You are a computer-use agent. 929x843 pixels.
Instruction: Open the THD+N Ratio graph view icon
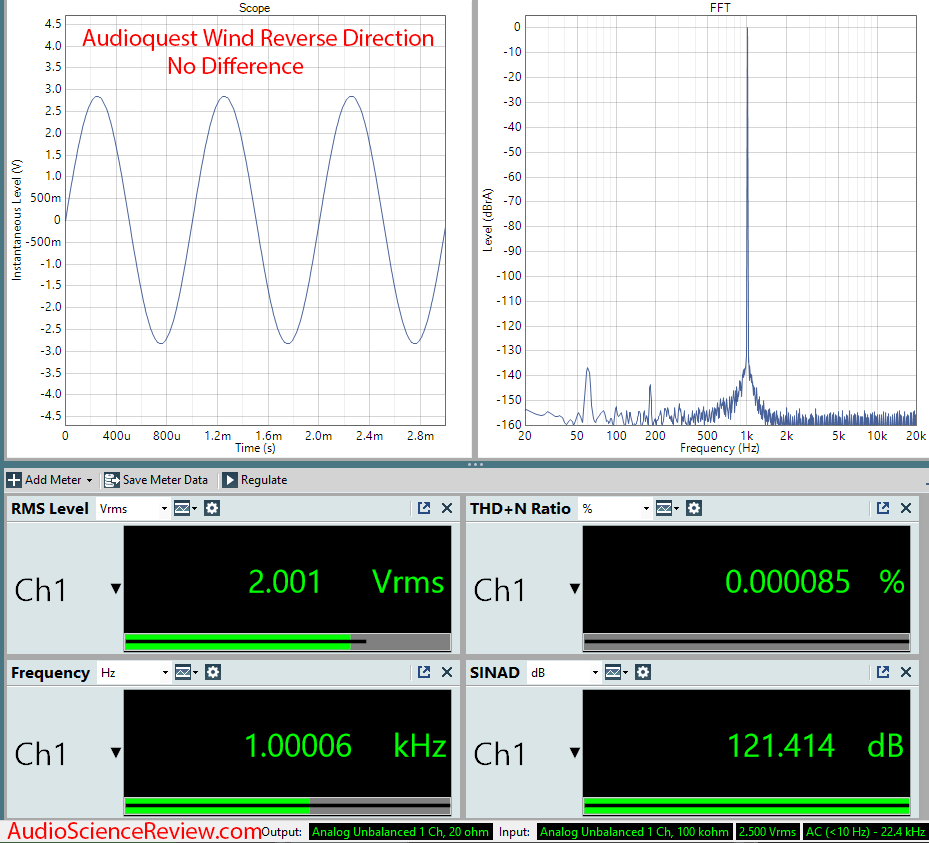coord(667,508)
